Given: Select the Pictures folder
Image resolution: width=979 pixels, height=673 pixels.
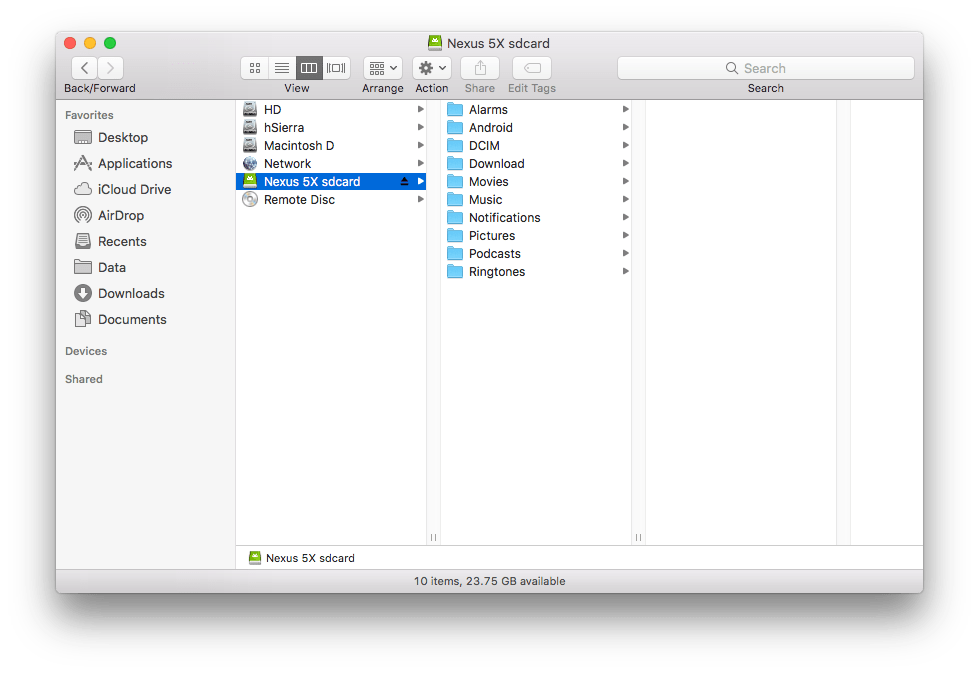Looking at the screenshot, I should pyautogui.click(x=536, y=236).
